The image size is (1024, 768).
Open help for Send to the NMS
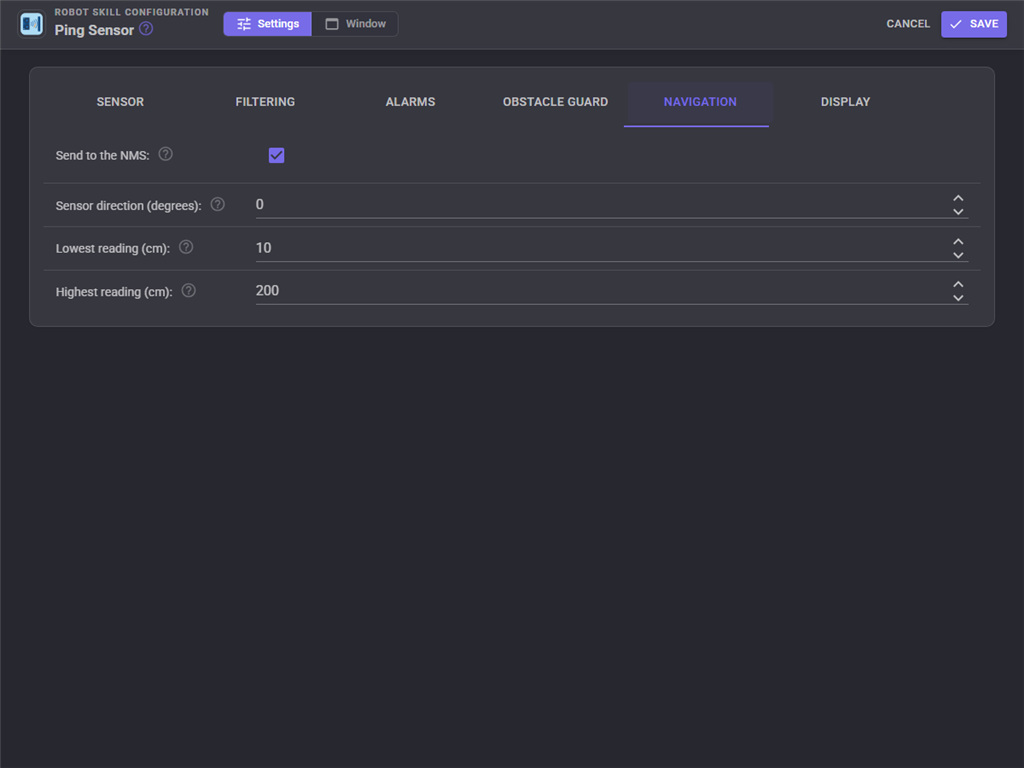tap(166, 154)
